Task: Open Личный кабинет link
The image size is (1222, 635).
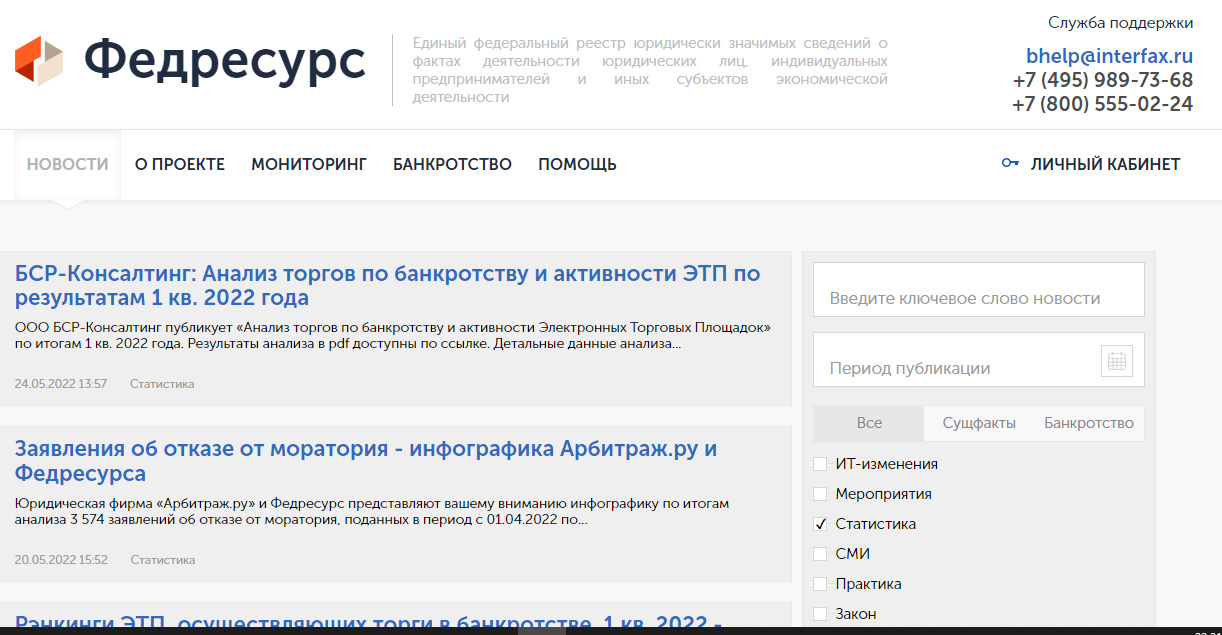Action: [x=1105, y=164]
